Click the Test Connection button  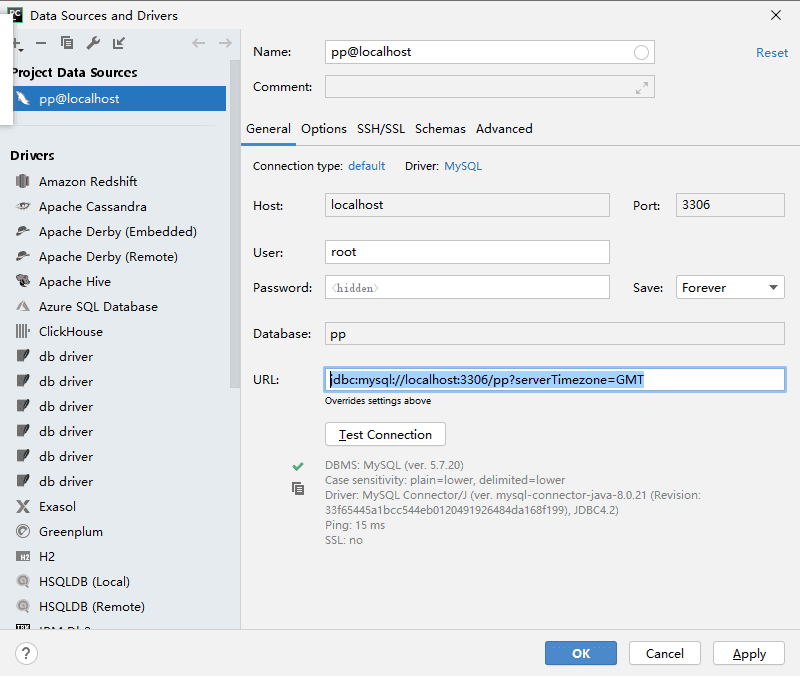(x=385, y=434)
